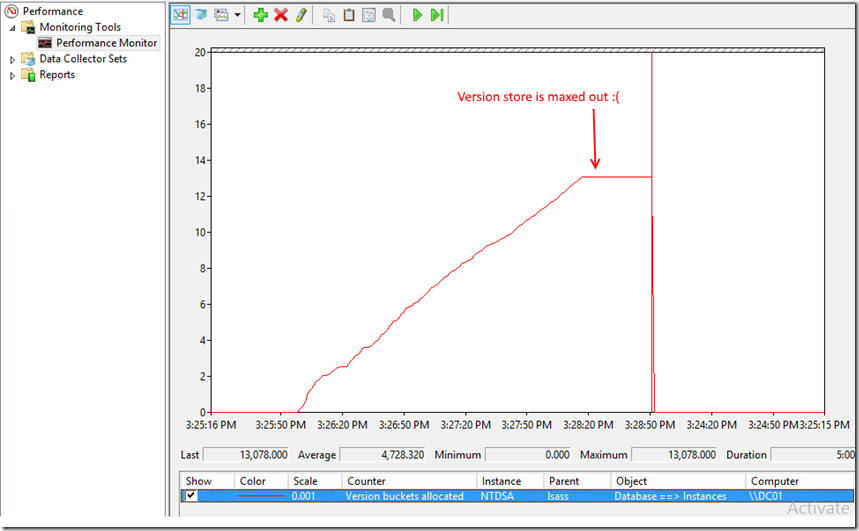Add counter with green plus icon

click(x=261, y=15)
